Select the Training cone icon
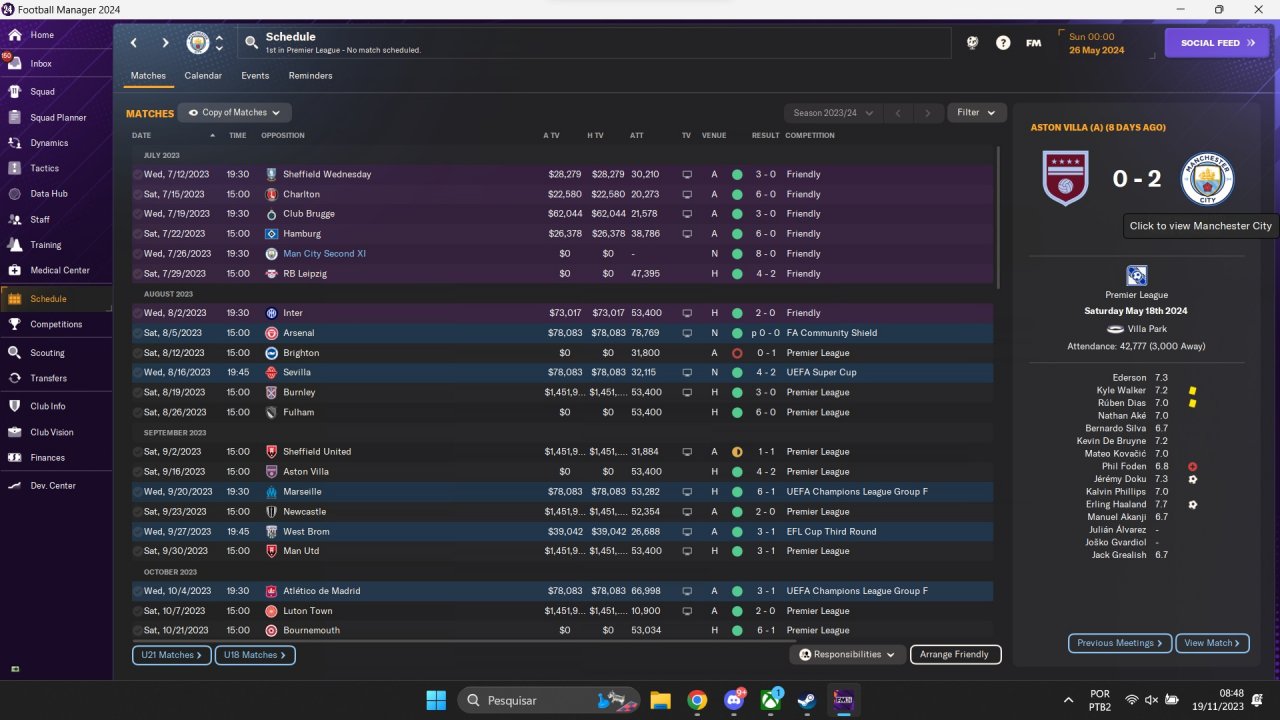 [x=14, y=244]
